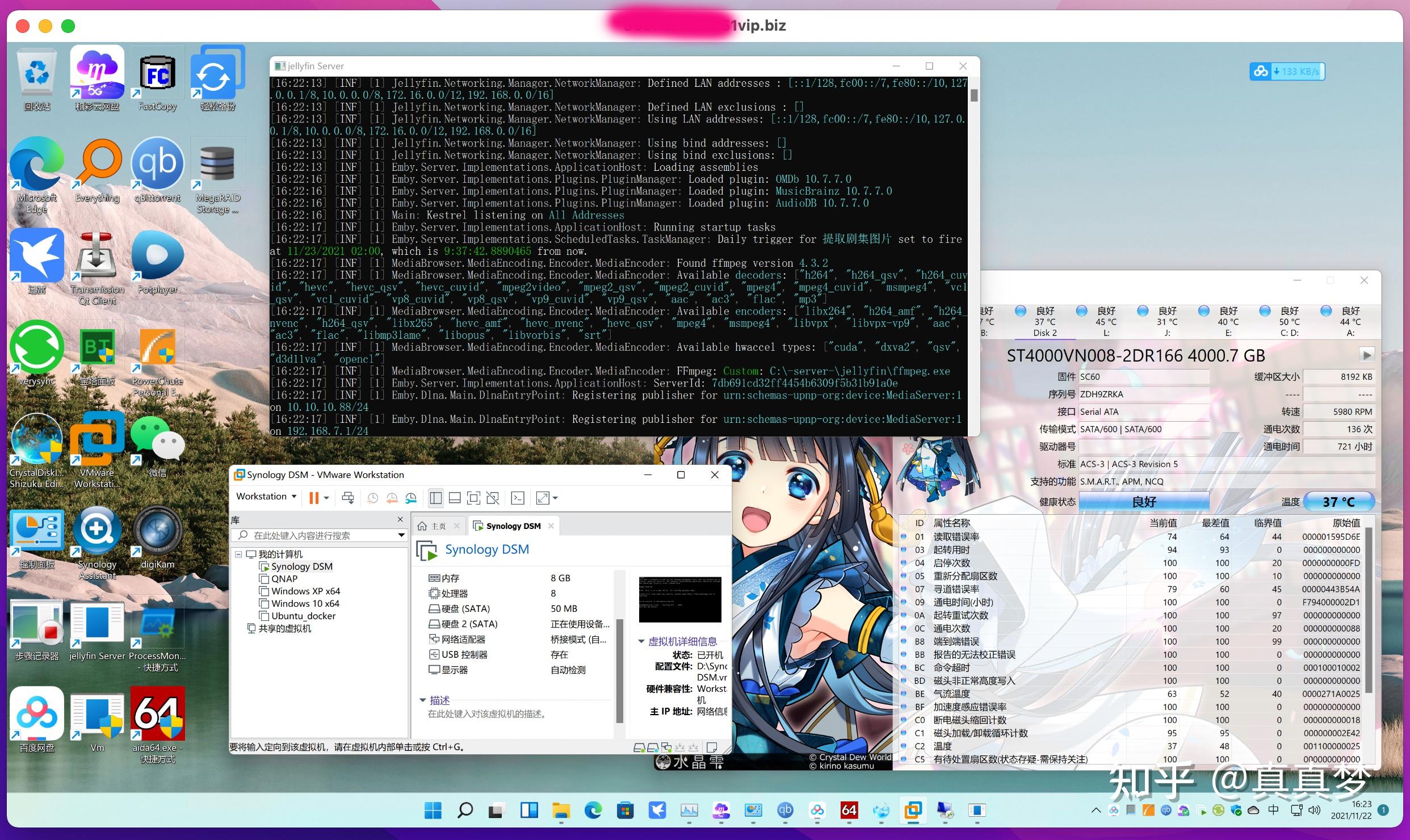1410x840 pixels.
Task: Enter full screen mode in VMware Workstation
Action: pyautogui.click(x=473, y=498)
